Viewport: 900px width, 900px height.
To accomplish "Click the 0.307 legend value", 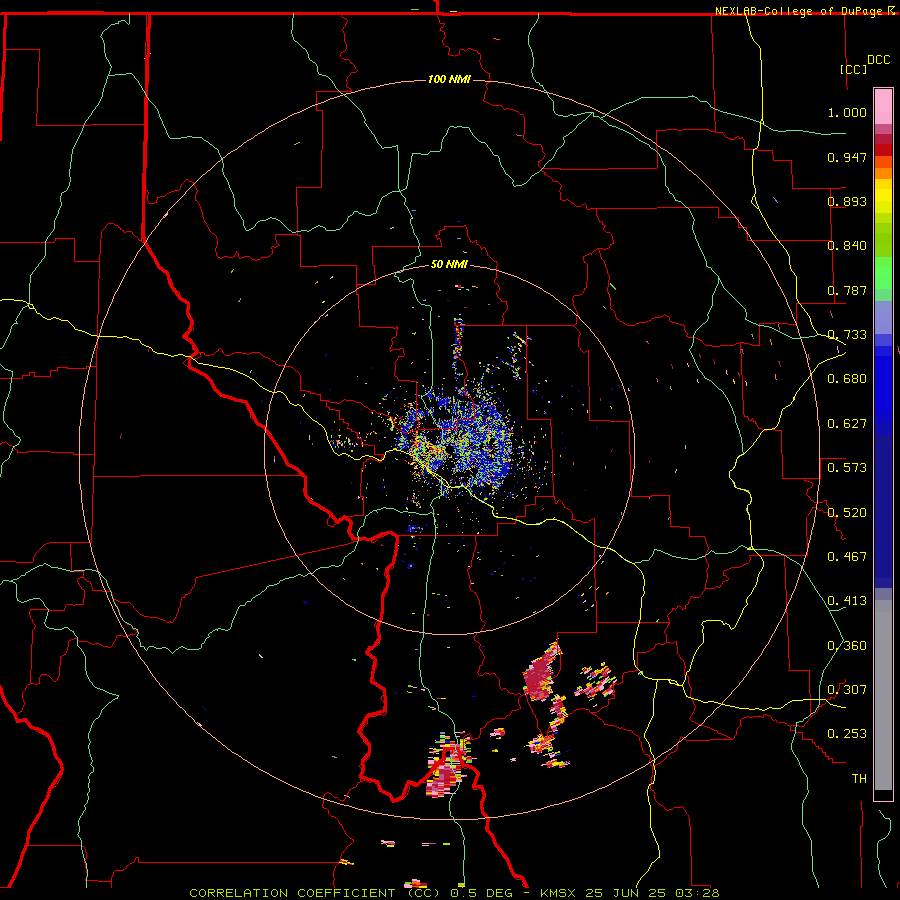I will pyautogui.click(x=847, y=690).
